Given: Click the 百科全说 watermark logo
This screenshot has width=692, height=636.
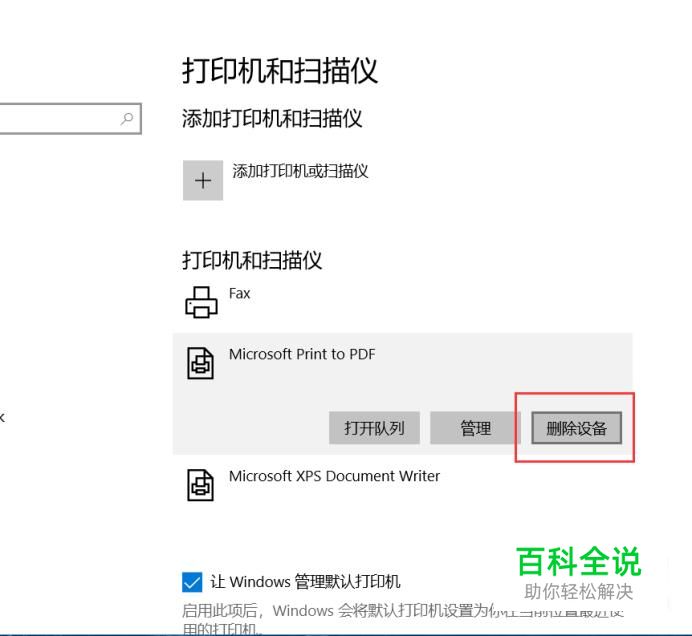Looking at the screenshot, I should click(579, 561).
